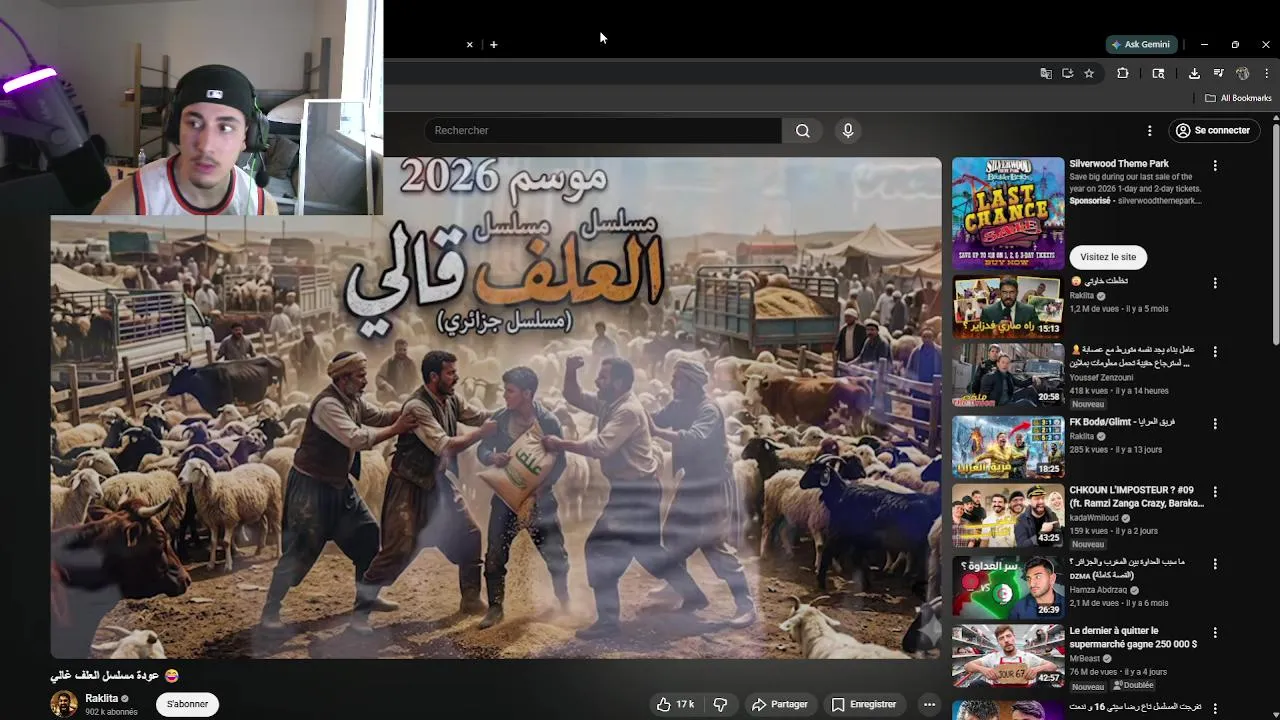Open options for MrBeast video
1280x720 pixels.
coord(1215,634)
